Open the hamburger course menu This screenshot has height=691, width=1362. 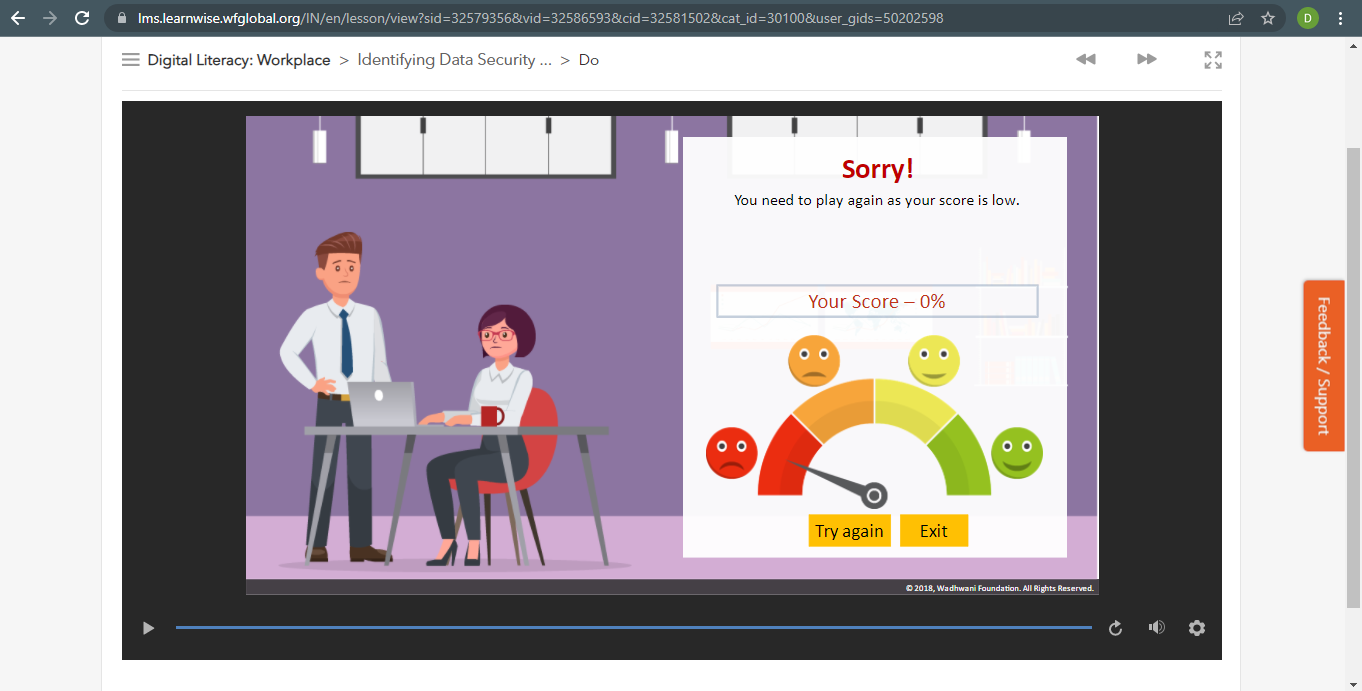[130, 60]
